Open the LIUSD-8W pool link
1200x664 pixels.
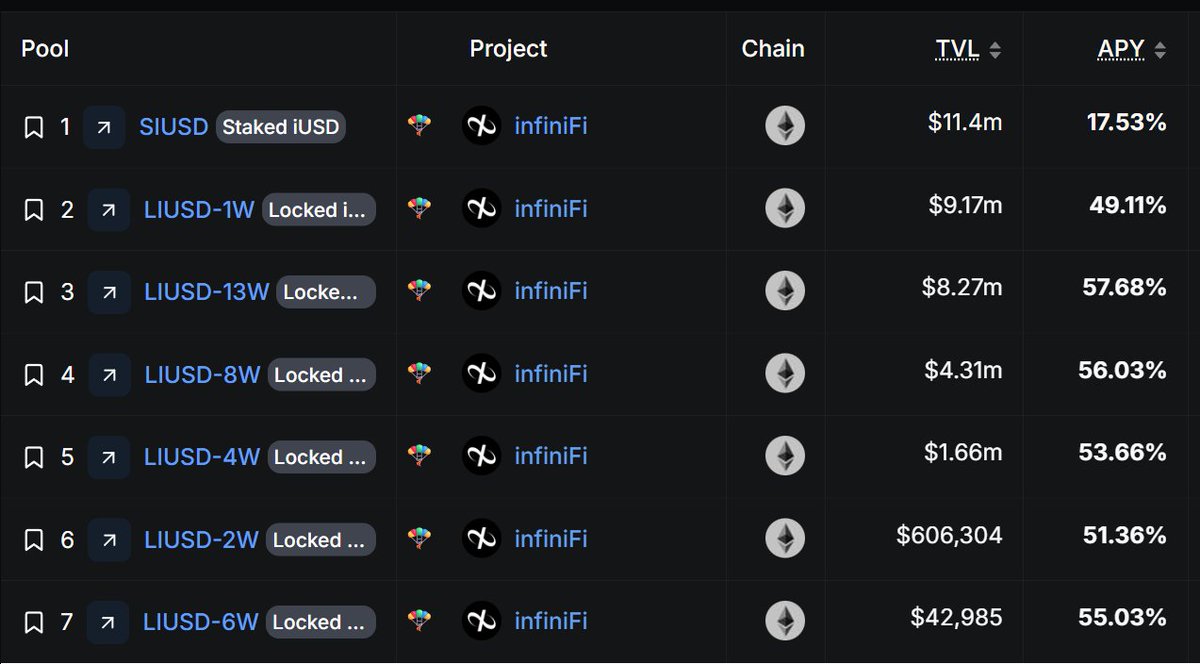click(x=202, y=375)
